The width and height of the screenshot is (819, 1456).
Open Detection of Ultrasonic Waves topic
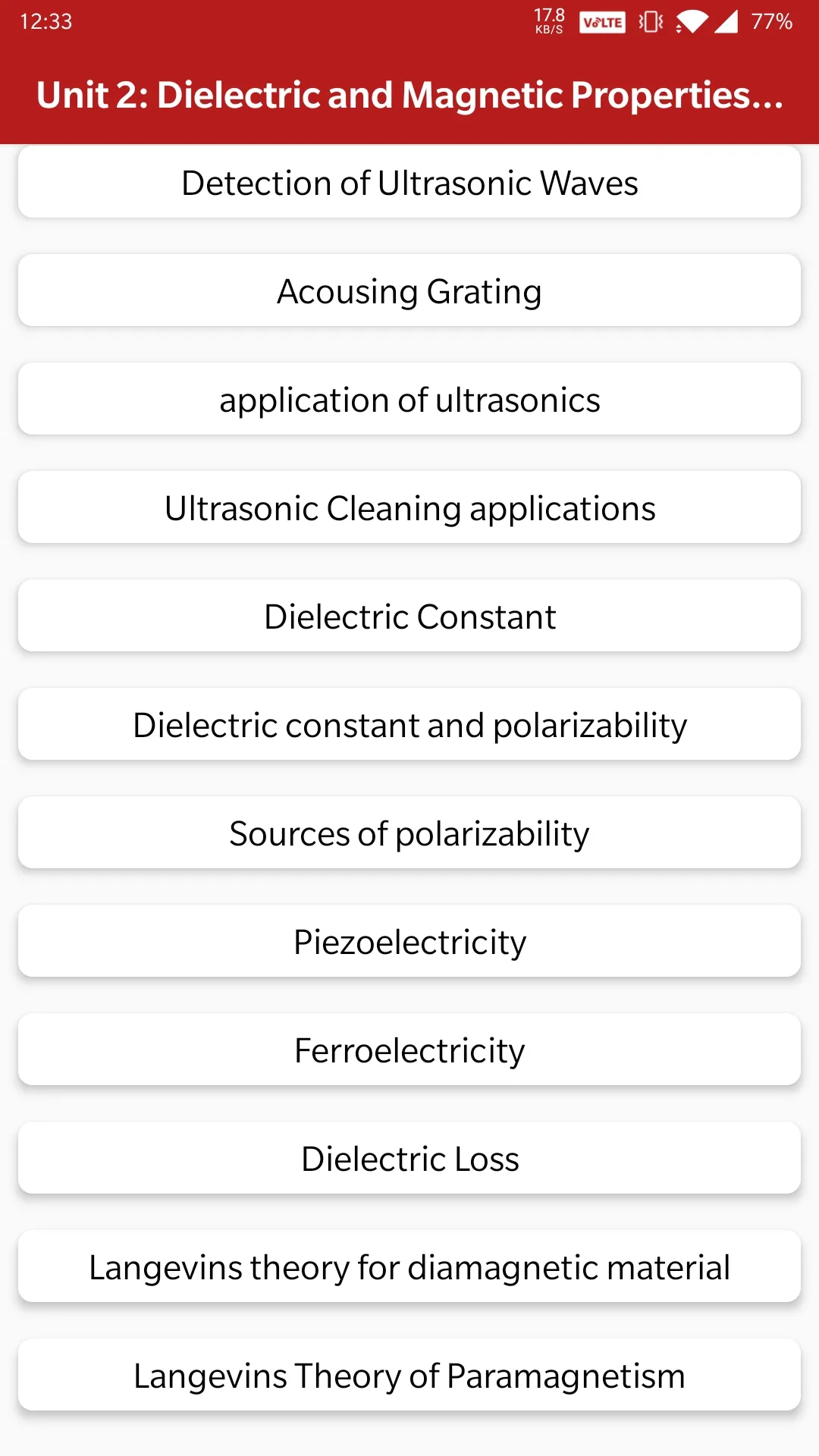click(x=409, y=183)
